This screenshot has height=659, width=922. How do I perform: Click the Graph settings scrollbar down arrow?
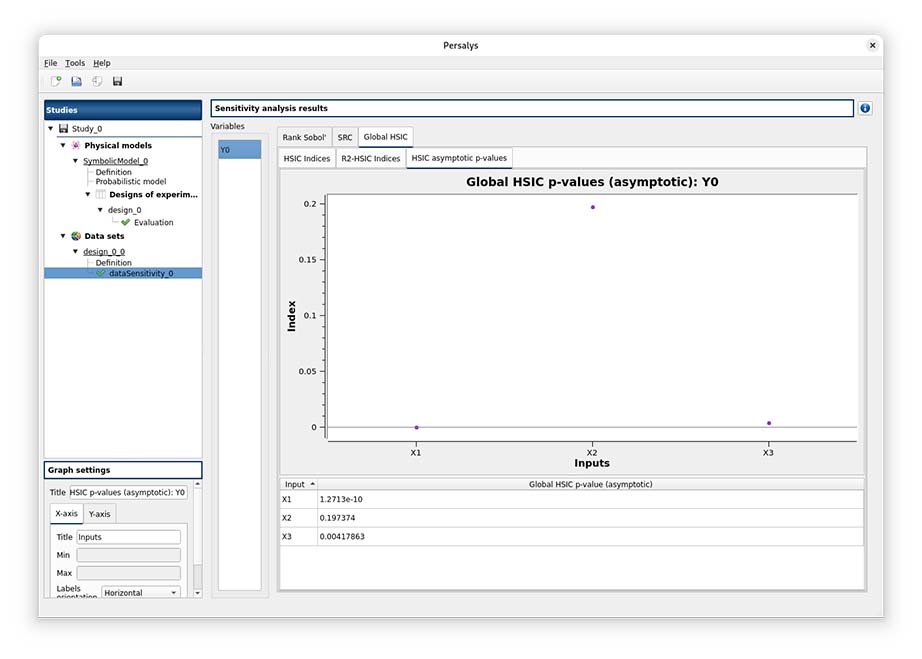click(197, 594)
